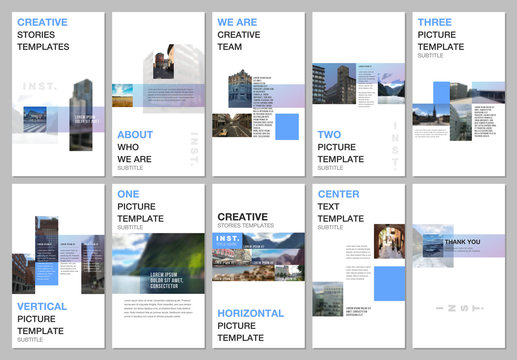
Task: Click the glass building photo in the Center Text card
Action: coord(328,299)
